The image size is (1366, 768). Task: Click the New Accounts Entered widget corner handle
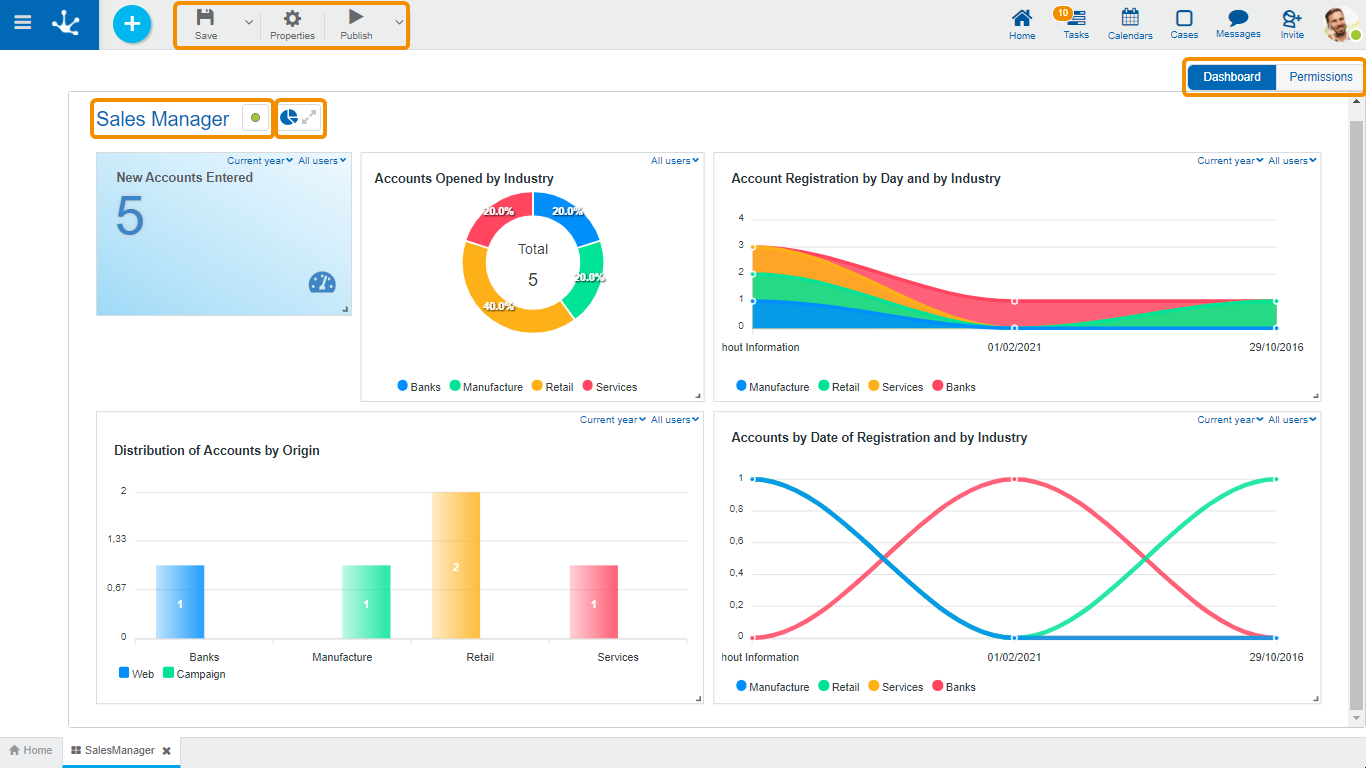pyautogui.click(x=345, y=309)
